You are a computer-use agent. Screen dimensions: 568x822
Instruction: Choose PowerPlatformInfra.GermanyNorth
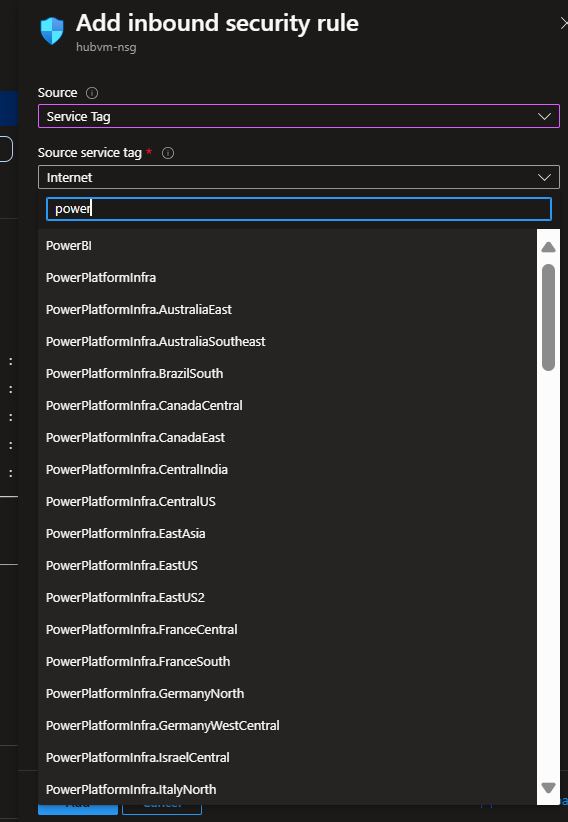click(x=287, y=693)
